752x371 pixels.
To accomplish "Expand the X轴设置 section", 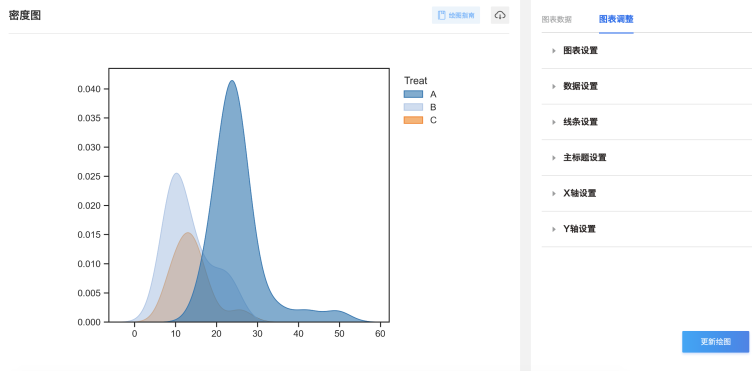I will 646,194.
